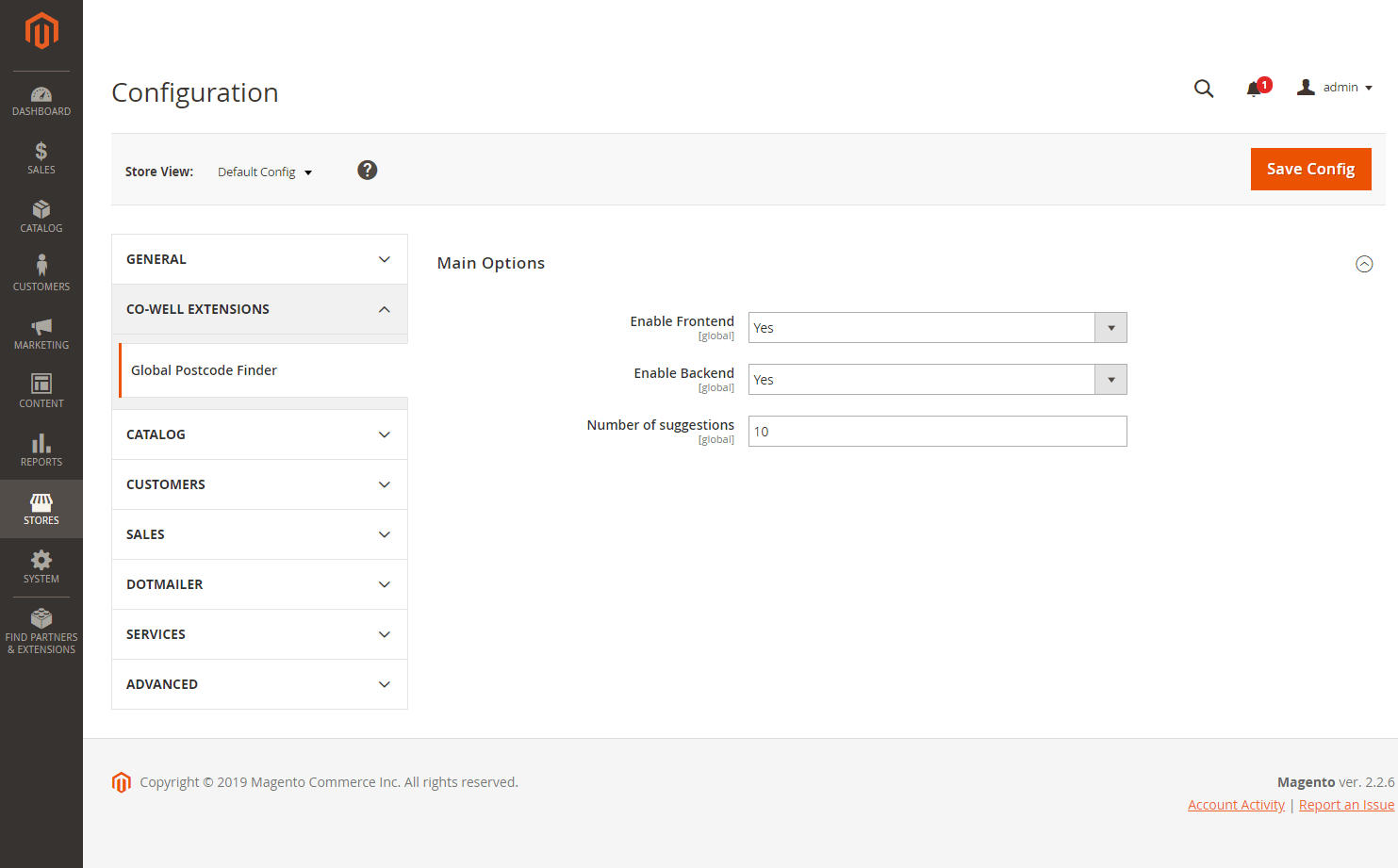
Task: Click the search magnifier icon
Action: (x=1203, y=89)
